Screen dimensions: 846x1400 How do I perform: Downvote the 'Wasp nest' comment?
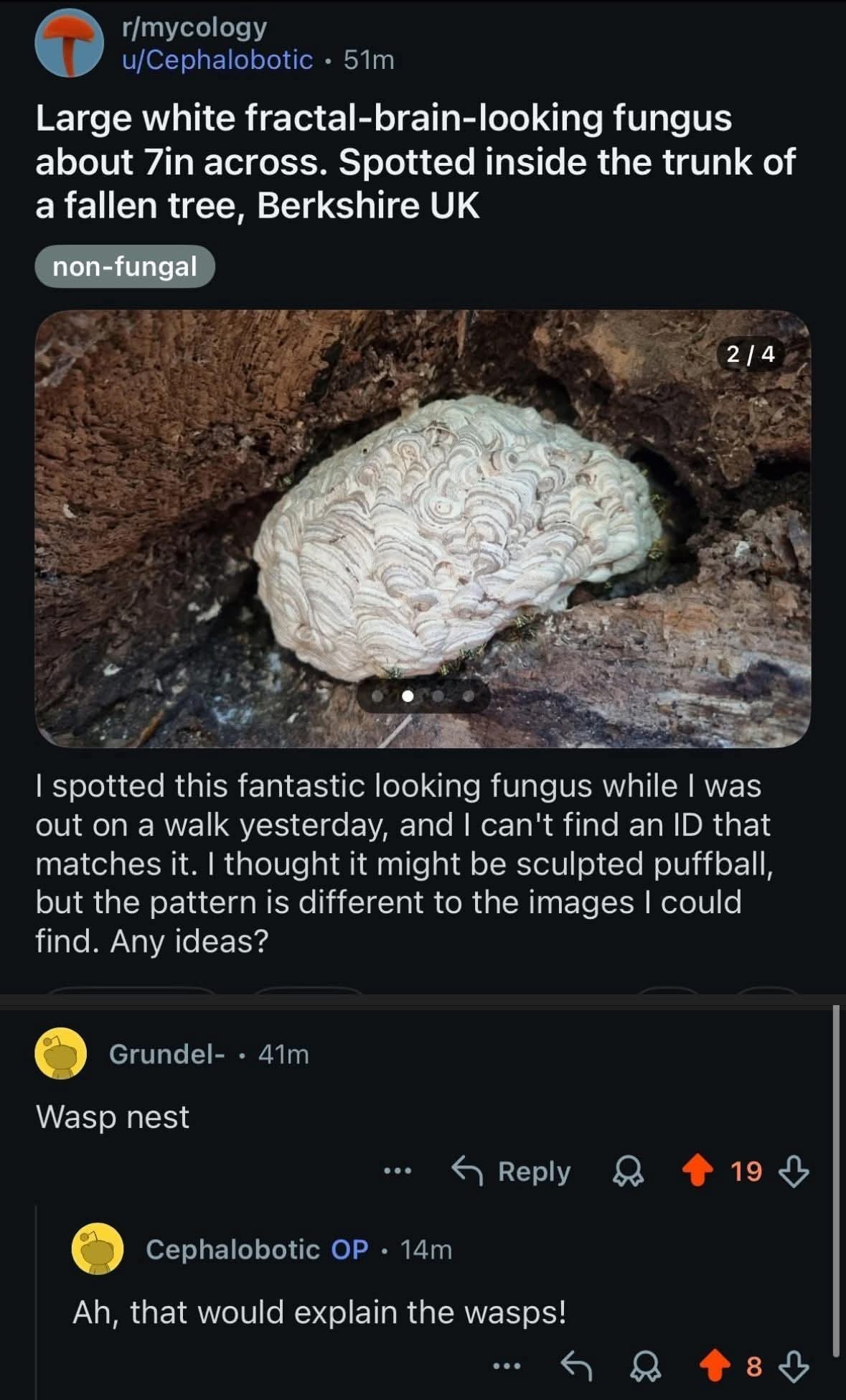[x=794, y=1171]
